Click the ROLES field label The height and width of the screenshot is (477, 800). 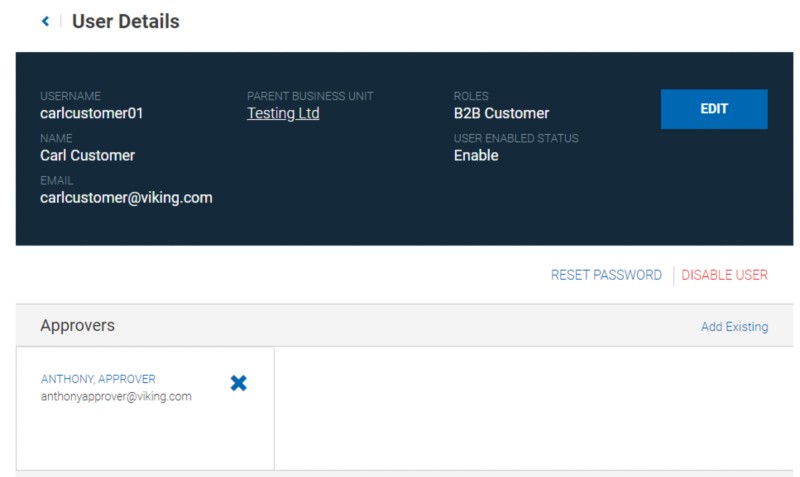(471, 96)
